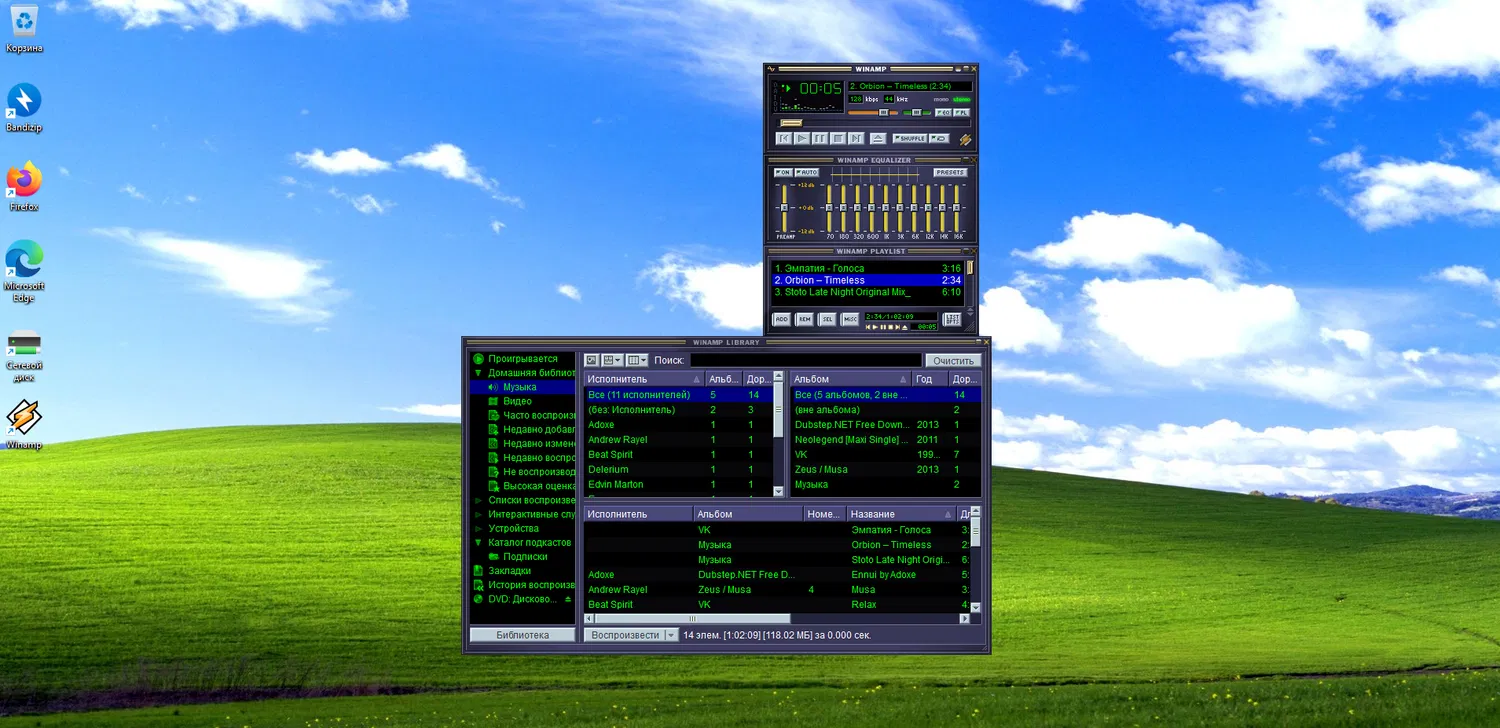Stop playback in the Winamp player
The image size is (1500, 728).
point(839,139)
